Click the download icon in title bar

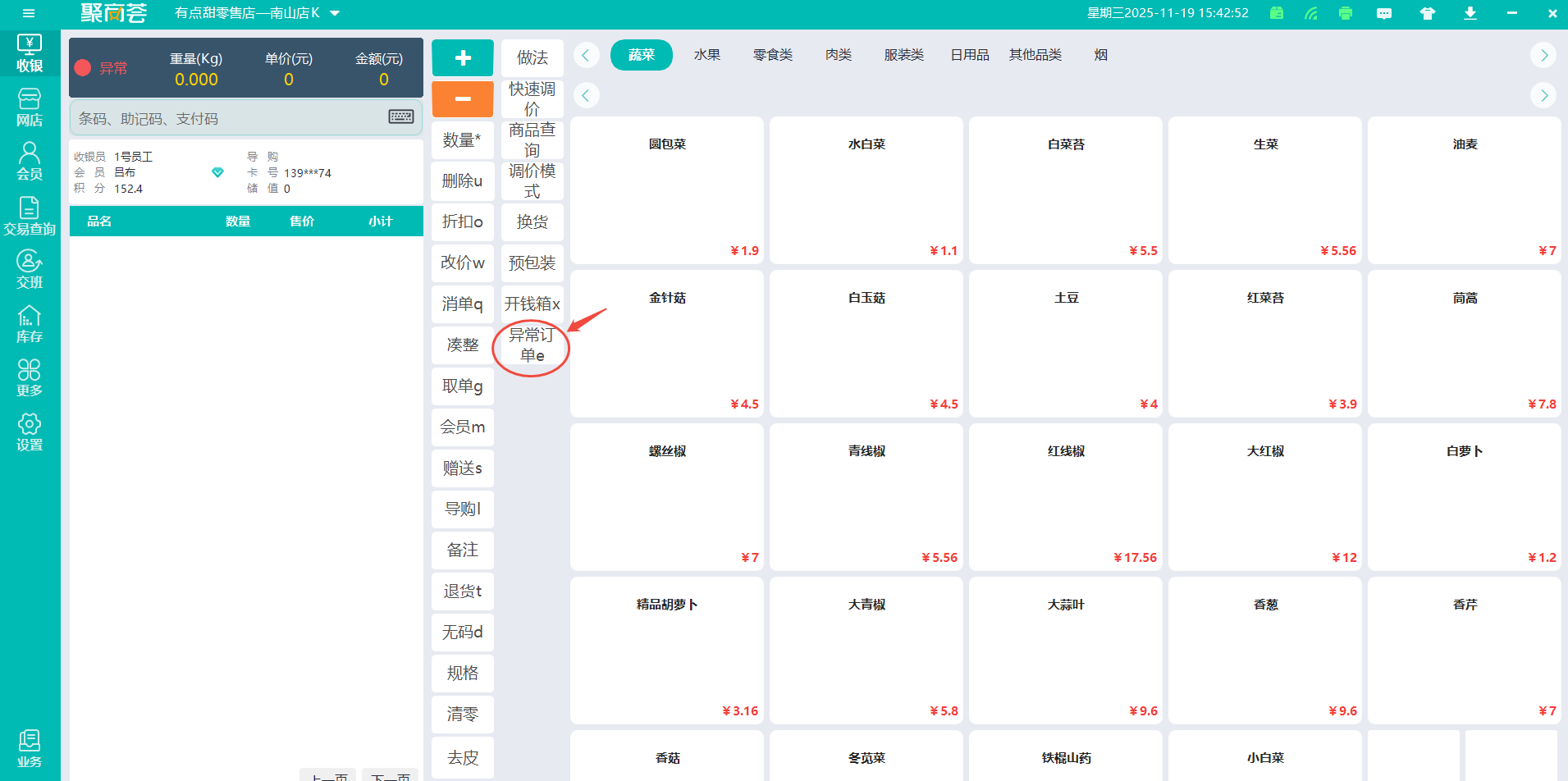click(x=1470, y=13)
